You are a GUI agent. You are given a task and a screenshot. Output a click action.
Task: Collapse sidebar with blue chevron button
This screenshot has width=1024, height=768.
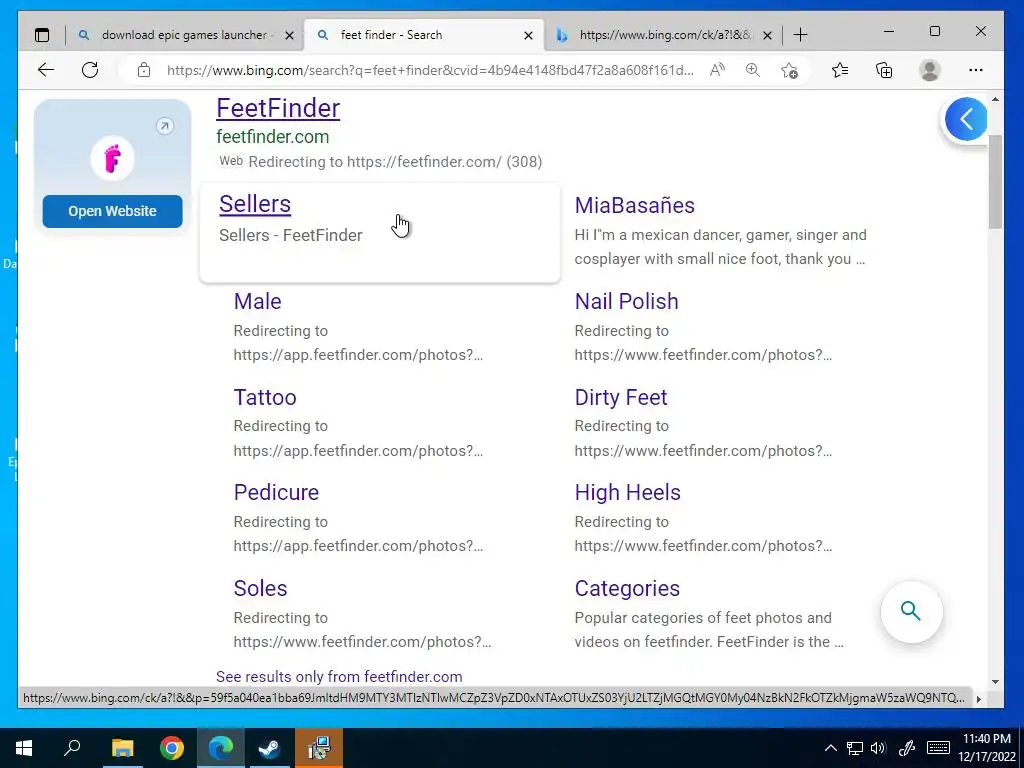tap(966, 119)
